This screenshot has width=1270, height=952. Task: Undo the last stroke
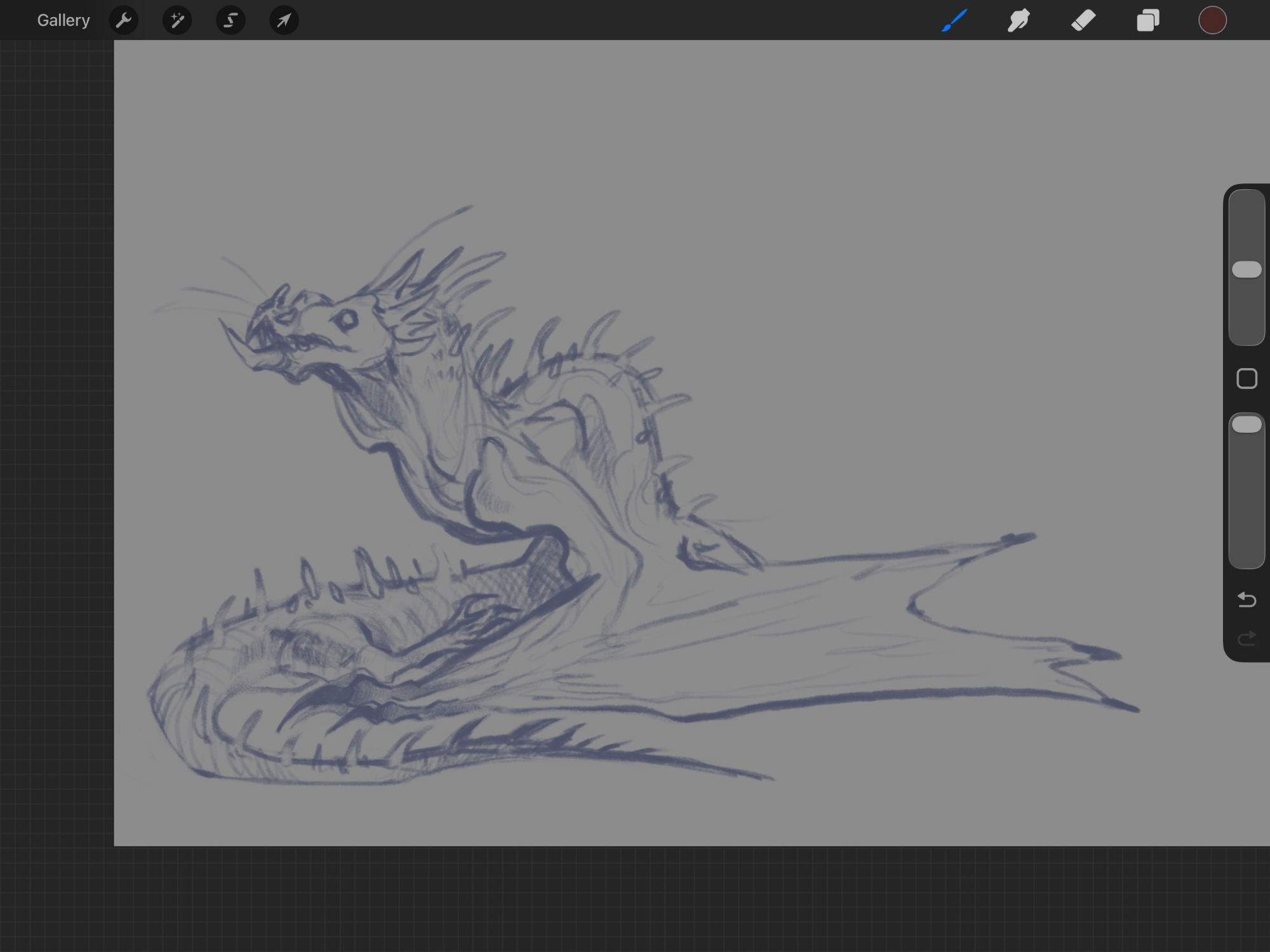coord(1247,600)
